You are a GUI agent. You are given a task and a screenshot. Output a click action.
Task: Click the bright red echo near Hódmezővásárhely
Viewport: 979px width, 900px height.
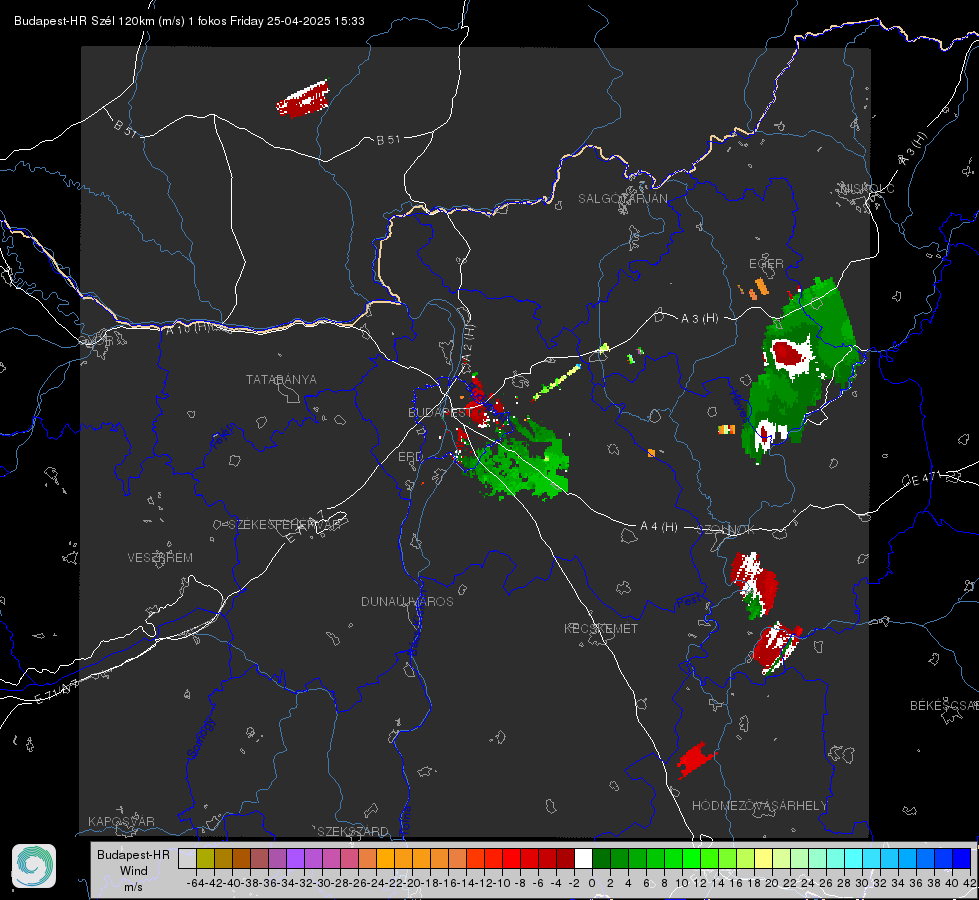(696, 760)
